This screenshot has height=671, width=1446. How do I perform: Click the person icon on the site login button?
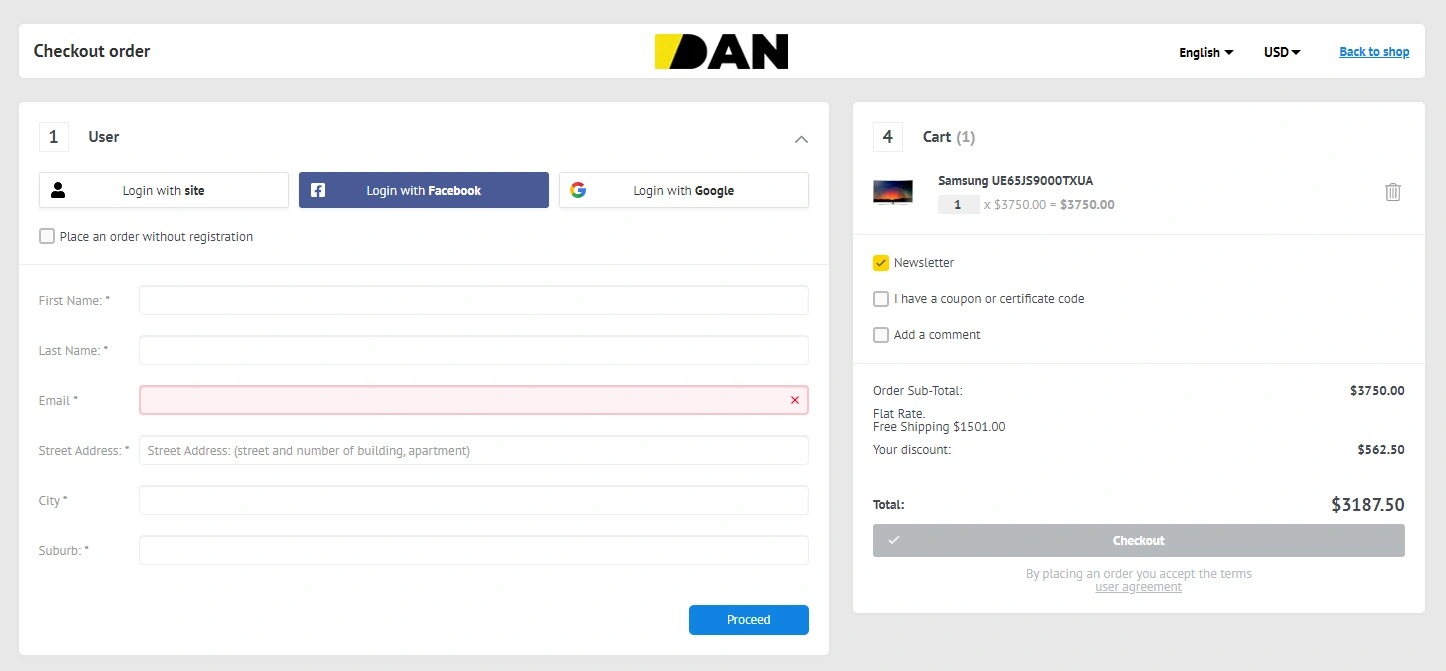click(58, 190)
